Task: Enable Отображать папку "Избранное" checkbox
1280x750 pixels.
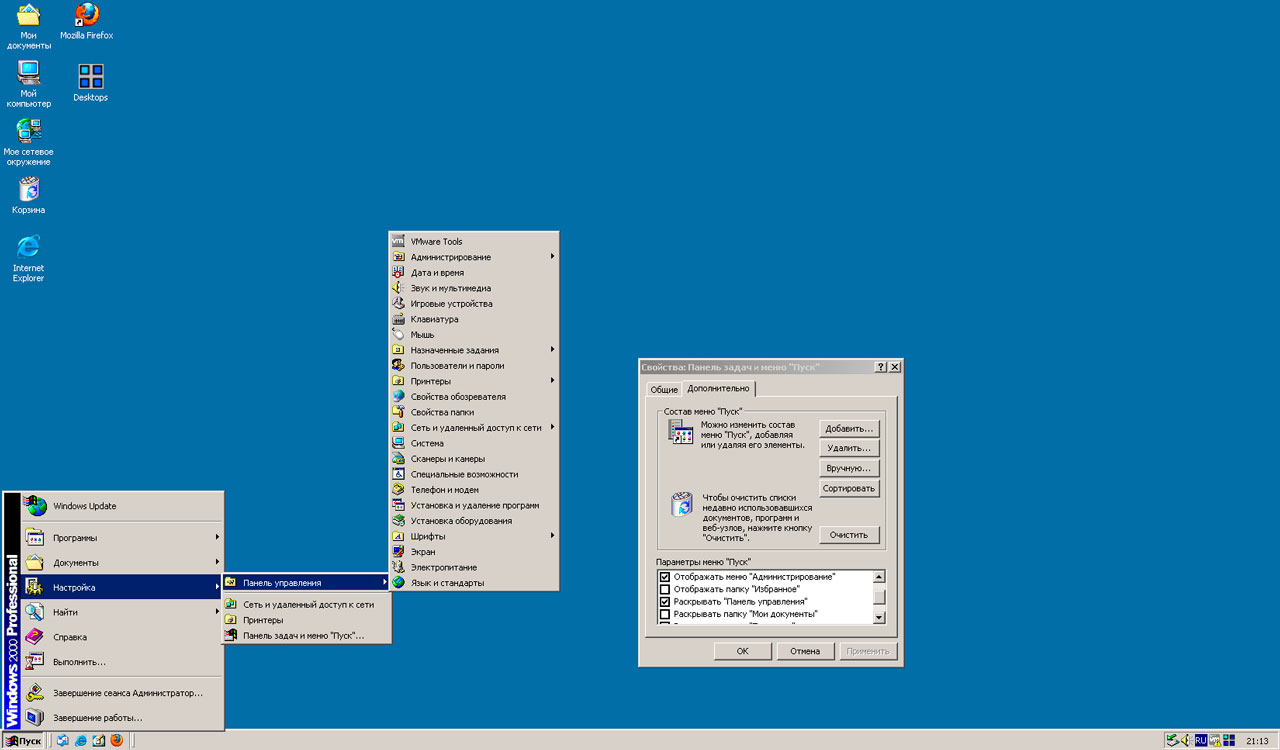Action: point(665,590)
